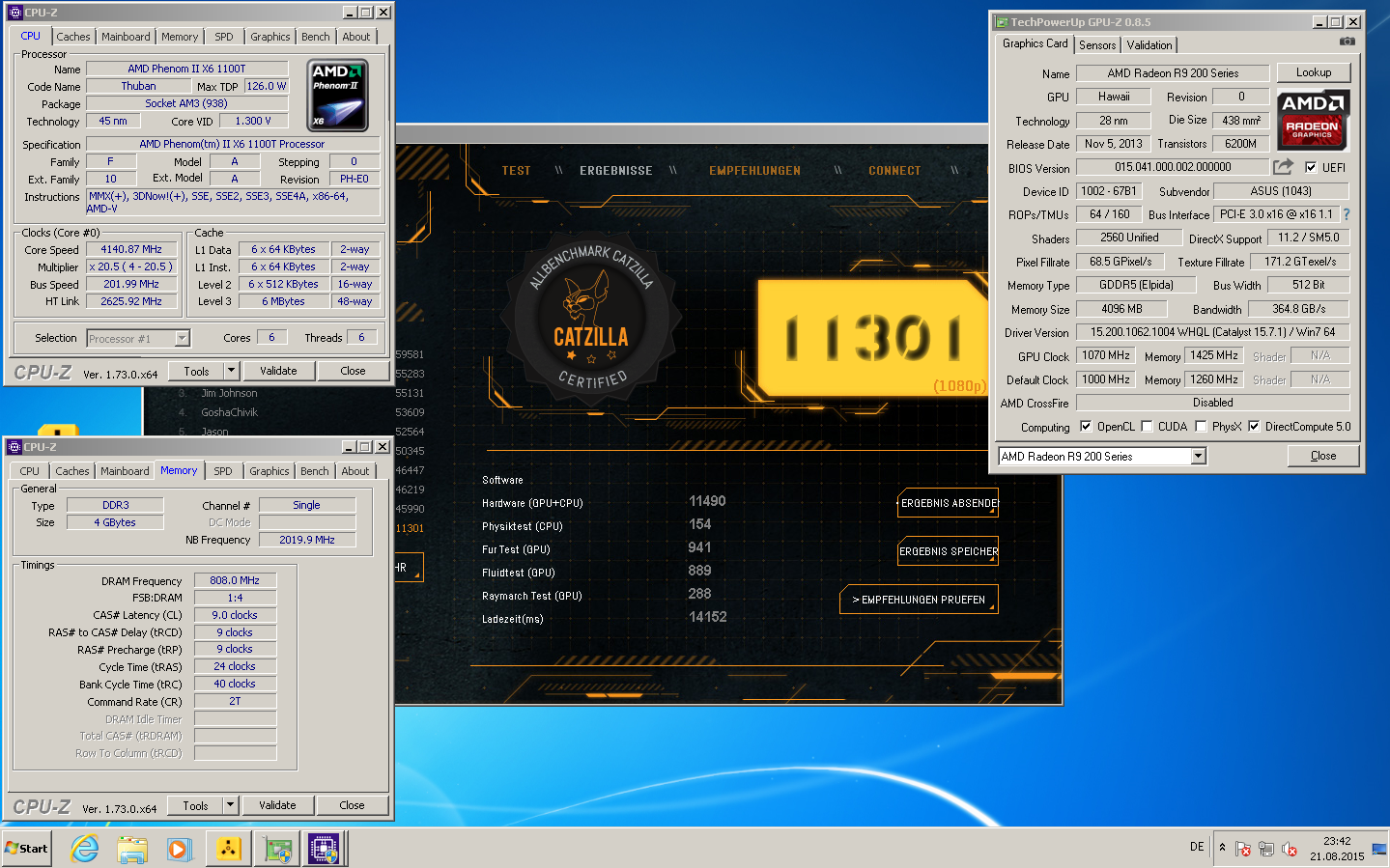Open Windows Explorer folder icon in taskbar
Image resolution: width=1390 pixels, height=868 pixels.
(132, 849)
